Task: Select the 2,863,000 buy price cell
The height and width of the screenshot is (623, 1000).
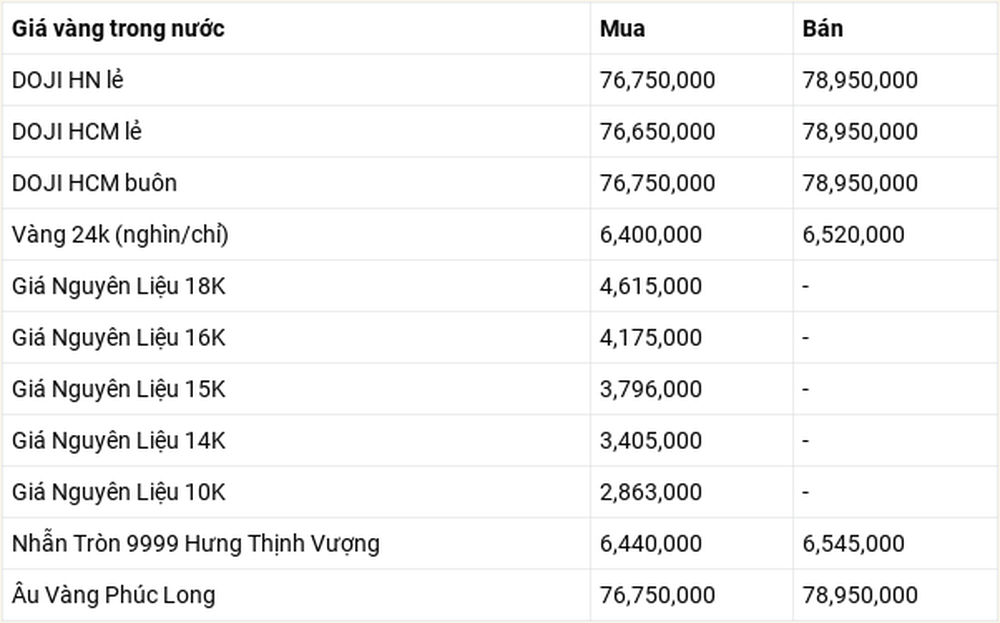Action: (651, 493)
